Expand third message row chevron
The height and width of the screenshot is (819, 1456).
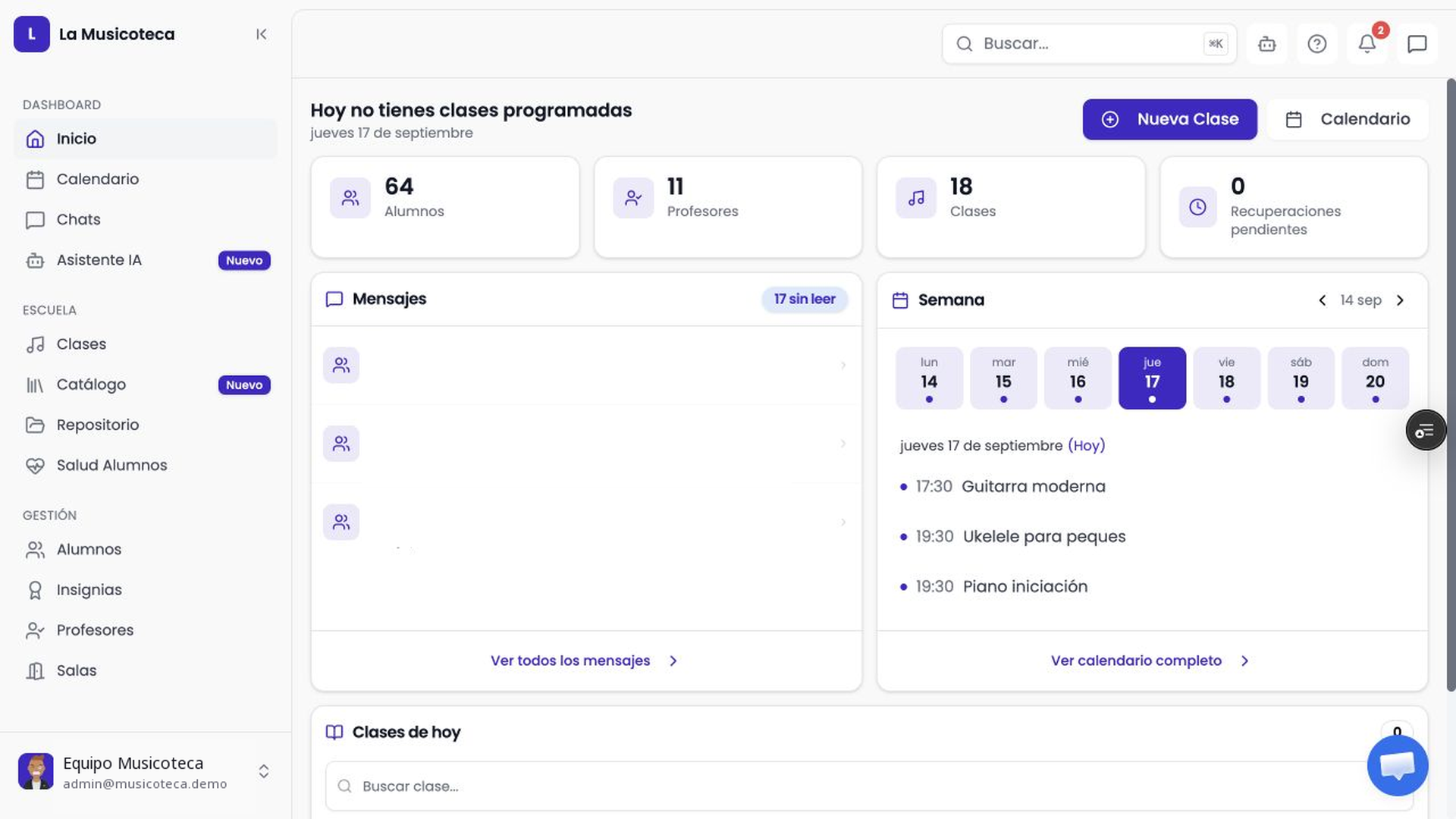pyautogui.click(x=843, y=522)
